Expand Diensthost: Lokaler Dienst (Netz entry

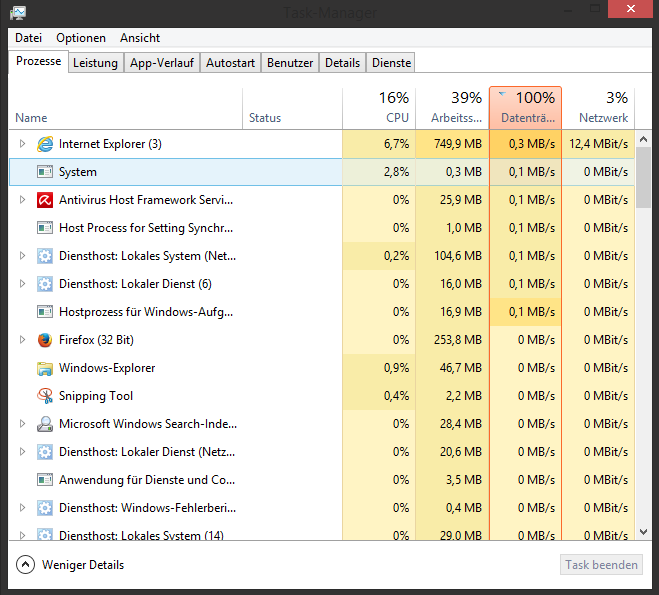tap(22, 451)
